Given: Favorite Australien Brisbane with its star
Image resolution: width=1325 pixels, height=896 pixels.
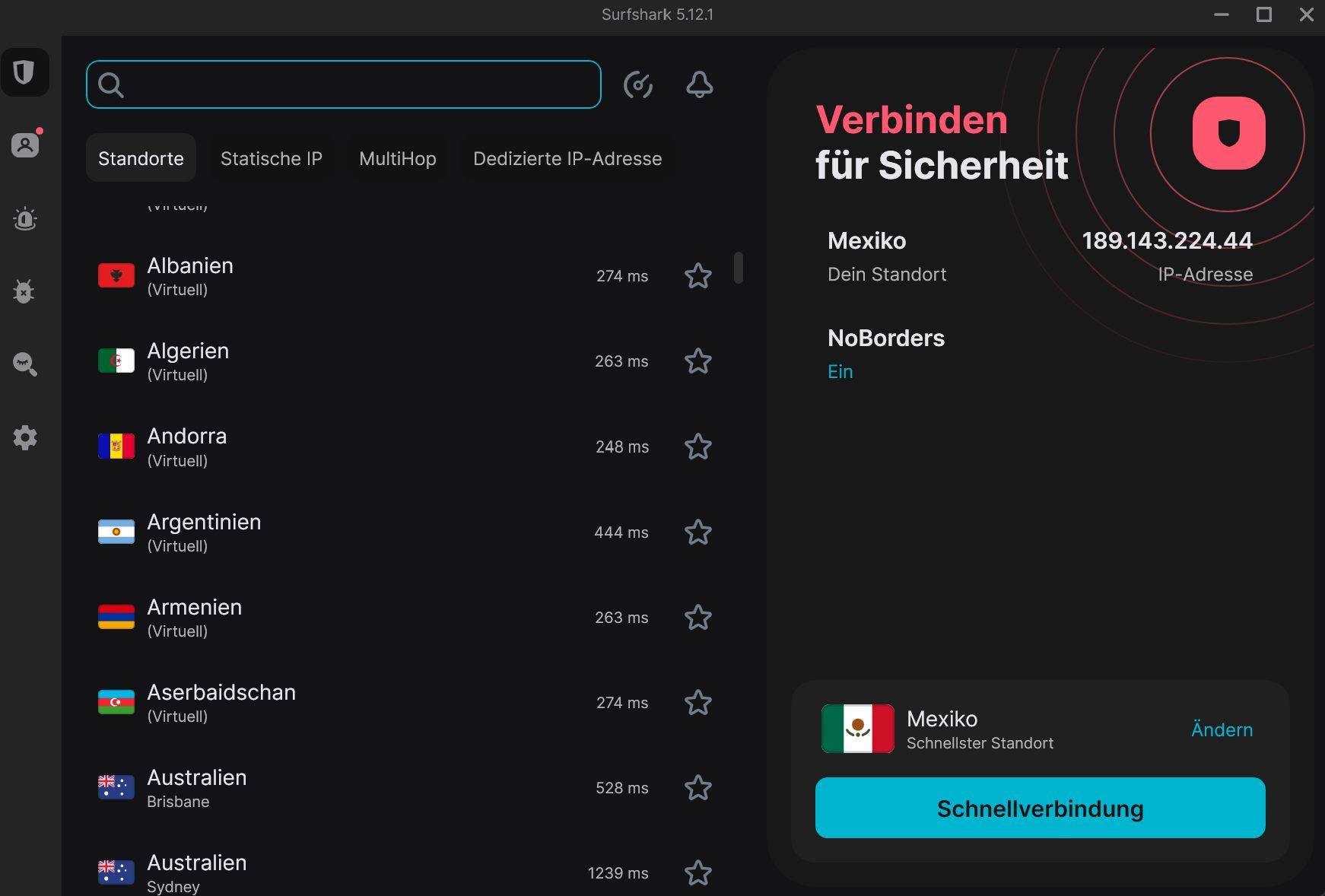Looking at the screenshot, I should tap(698, 787).
